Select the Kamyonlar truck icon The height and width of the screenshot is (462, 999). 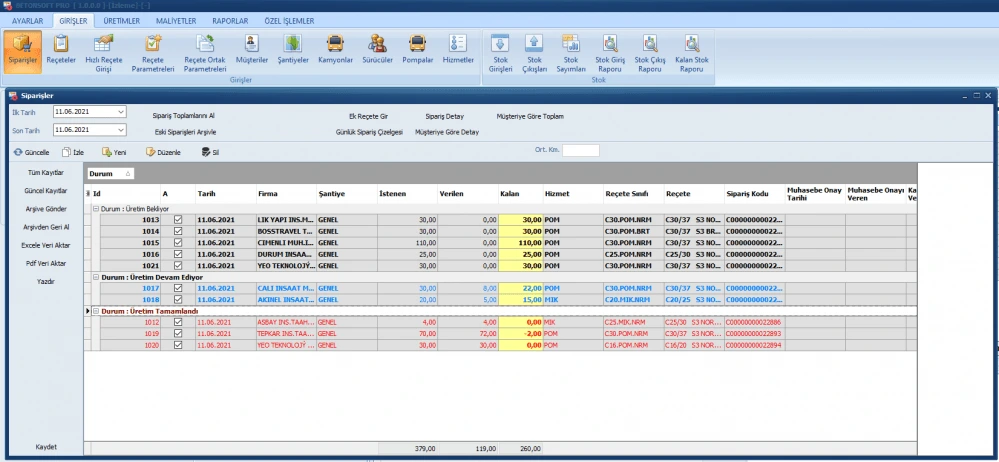pos(336,48)
